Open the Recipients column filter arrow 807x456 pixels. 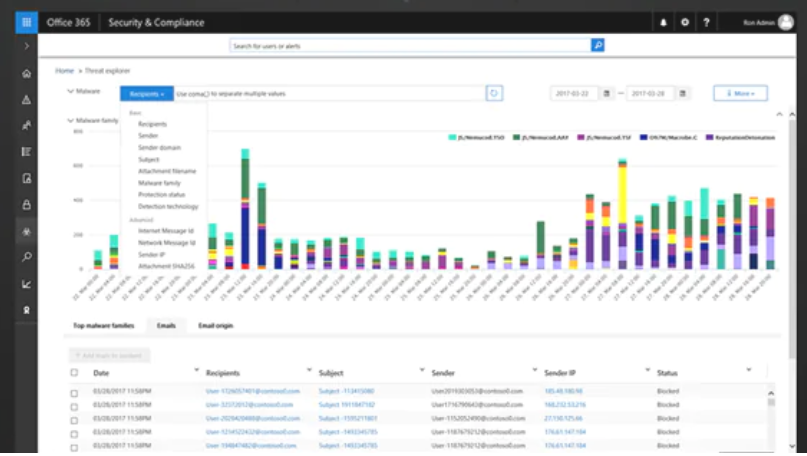point(309,370)
